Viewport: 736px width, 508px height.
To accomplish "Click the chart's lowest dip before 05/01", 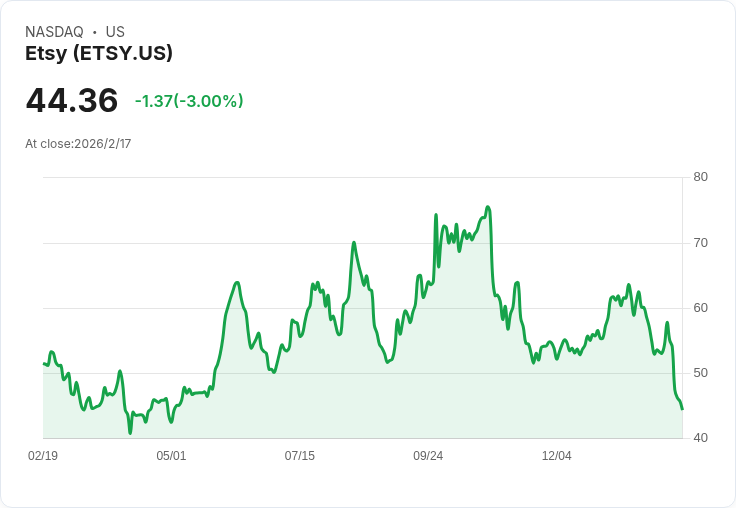I will pyautogui.click(x=130, y=433).
